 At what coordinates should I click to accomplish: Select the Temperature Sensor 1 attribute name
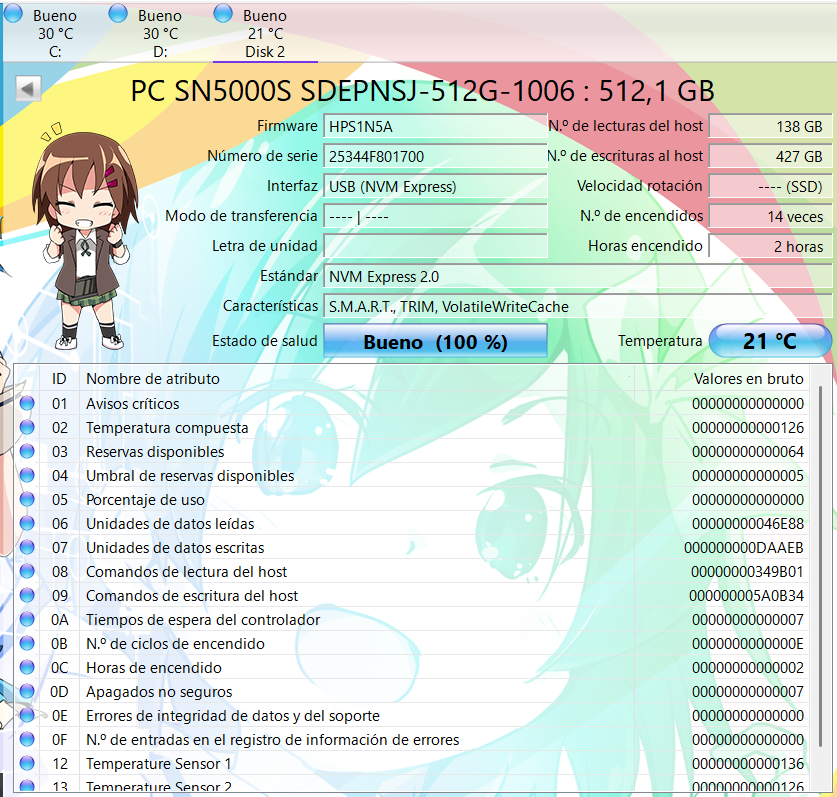point(159,764)
